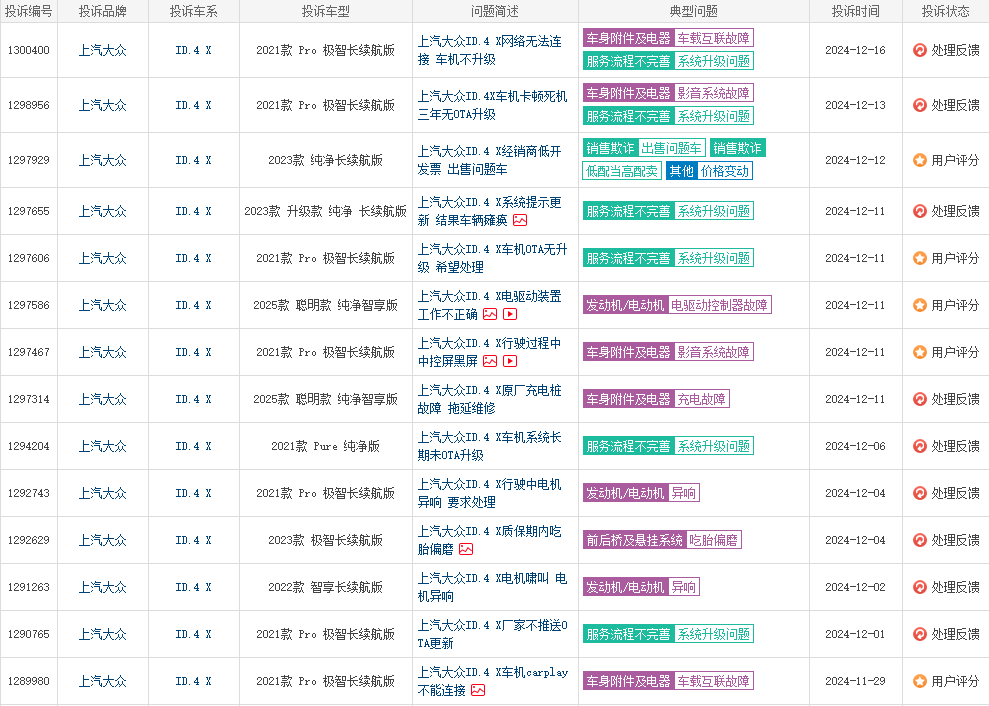Open complaint 经销商低开发票 出售问题车

[x=489, y=160]
